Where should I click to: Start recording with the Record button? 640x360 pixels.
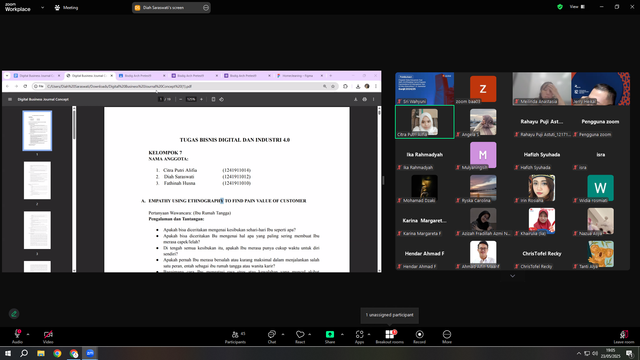419,337
